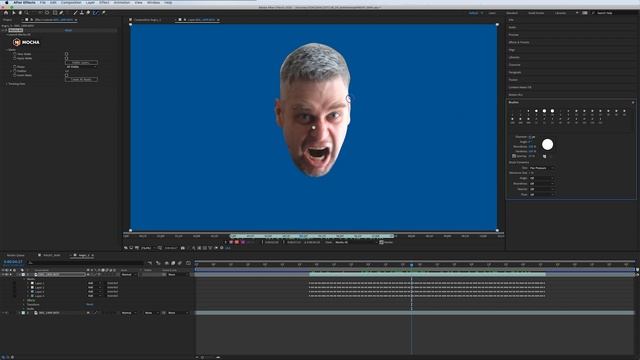Click the current-time indicator on timeline ruler
This screenshot has width=640, height=360.
pos(411,264)
